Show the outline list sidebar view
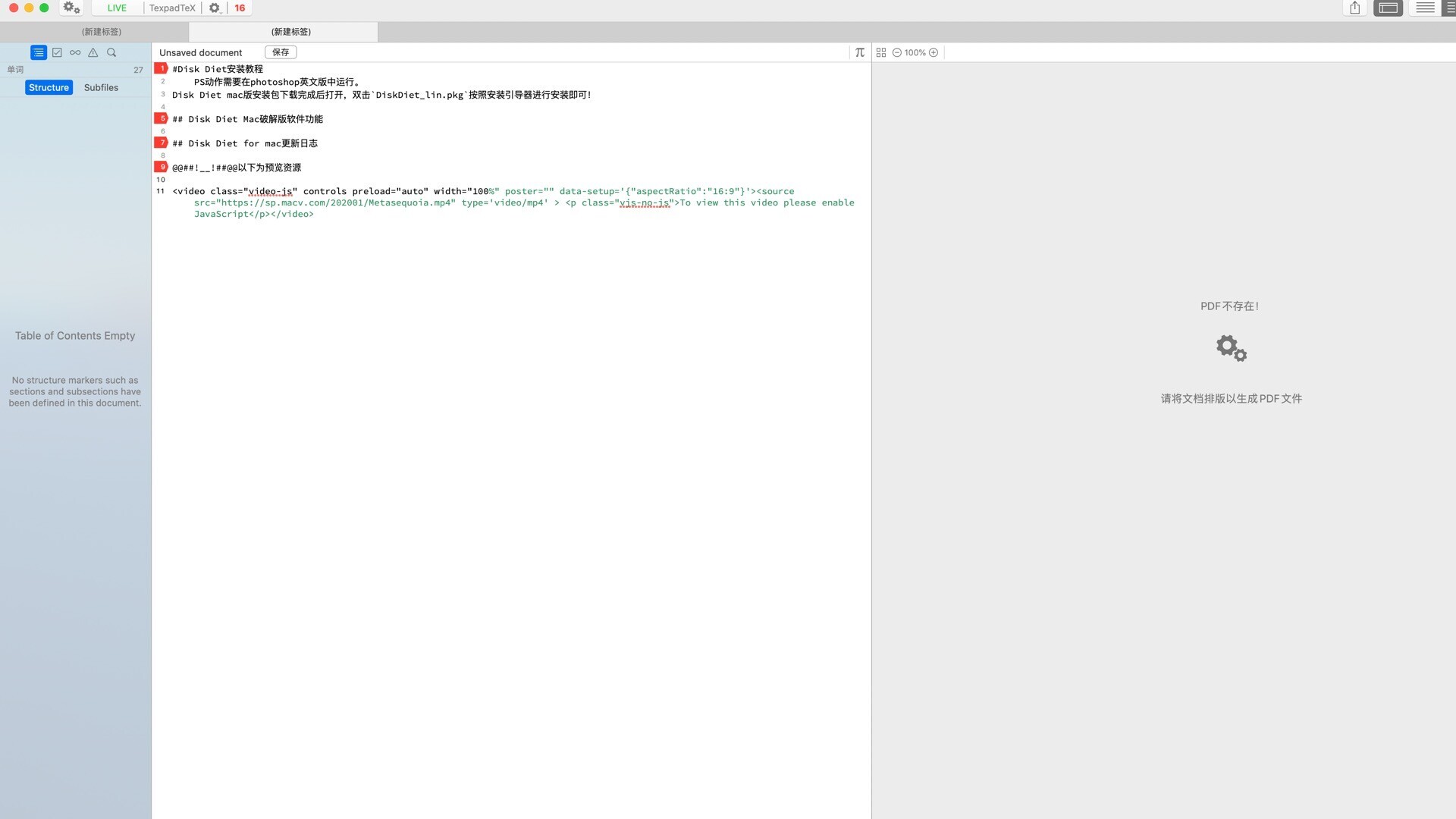 [x=39, y=52]
